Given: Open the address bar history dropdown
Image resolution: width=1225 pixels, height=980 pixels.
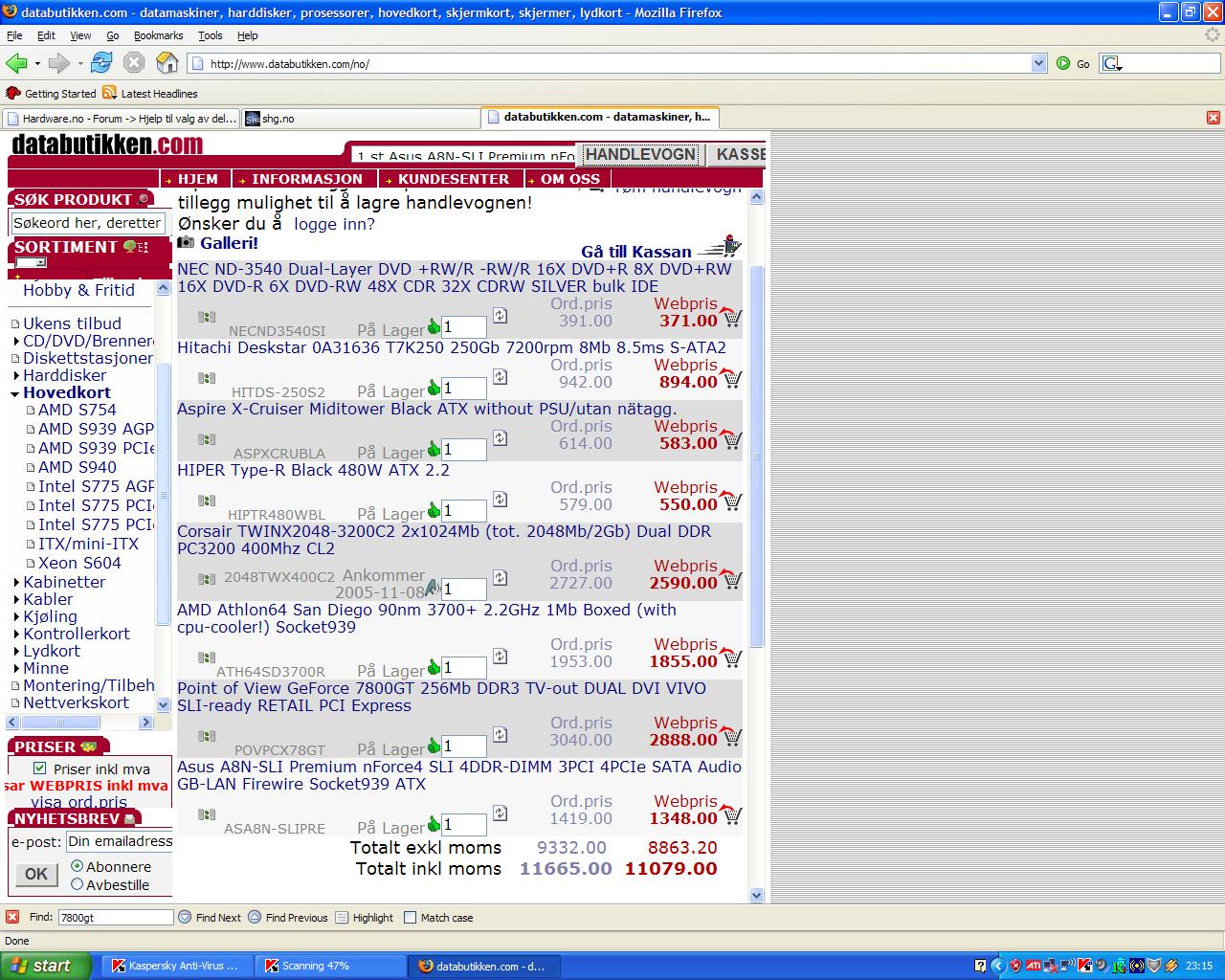Looking at the screenshot, I should [x=1039, y=63].
